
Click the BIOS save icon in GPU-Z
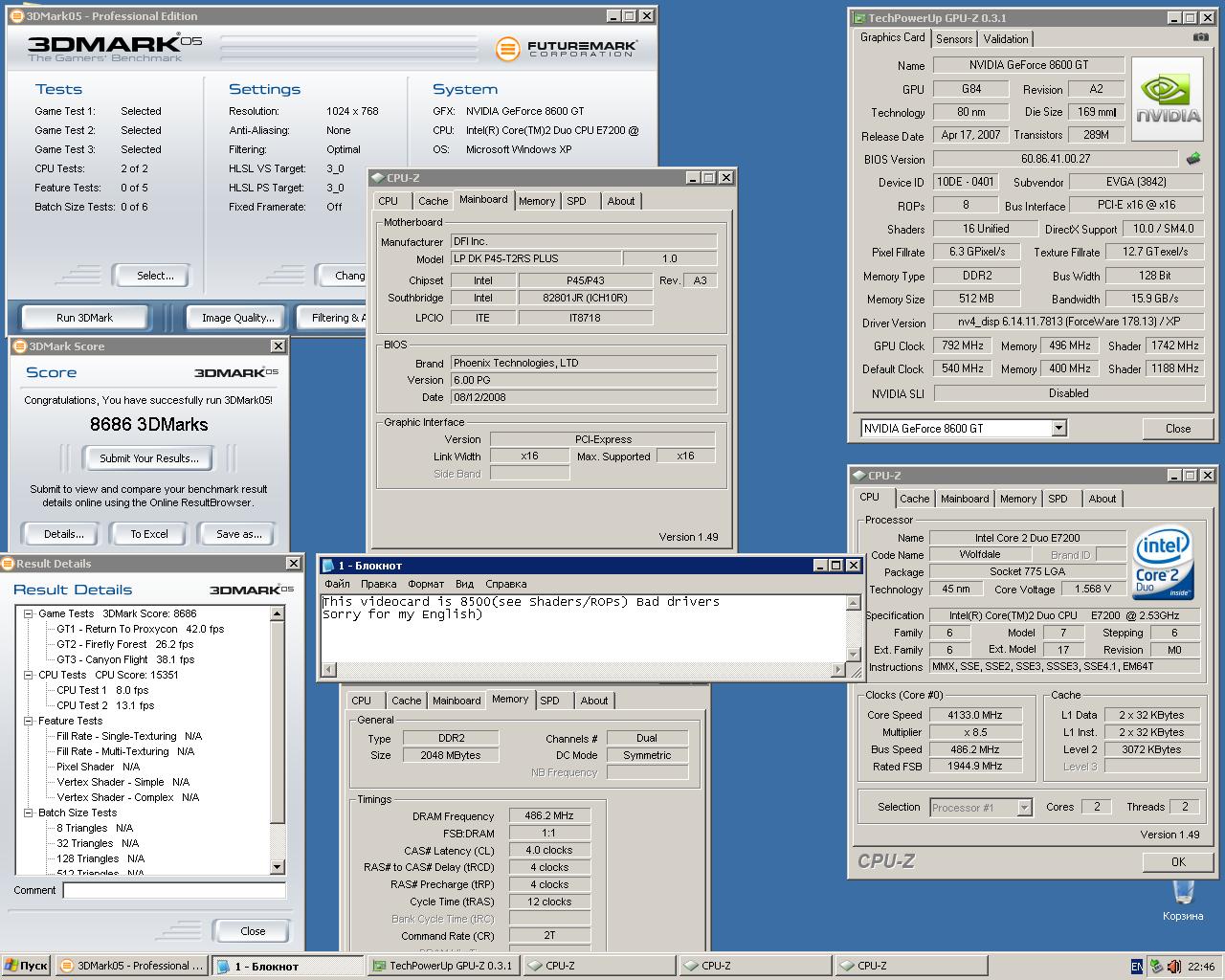[1193, 159]
